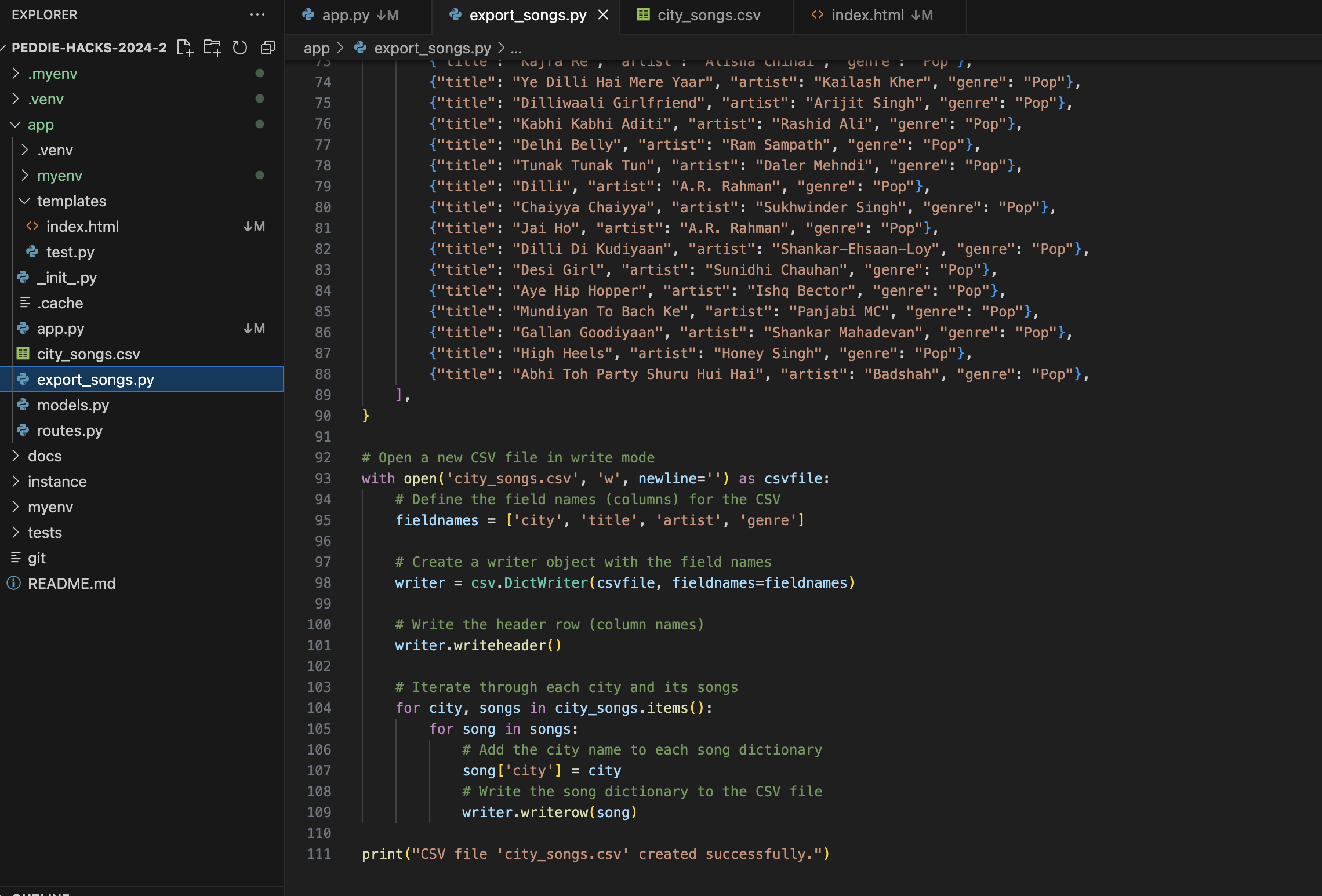The height and width of the screenshot is (896, 1322).
Task: Place cursor on the print statement line
Action: (x=595, y=854)
